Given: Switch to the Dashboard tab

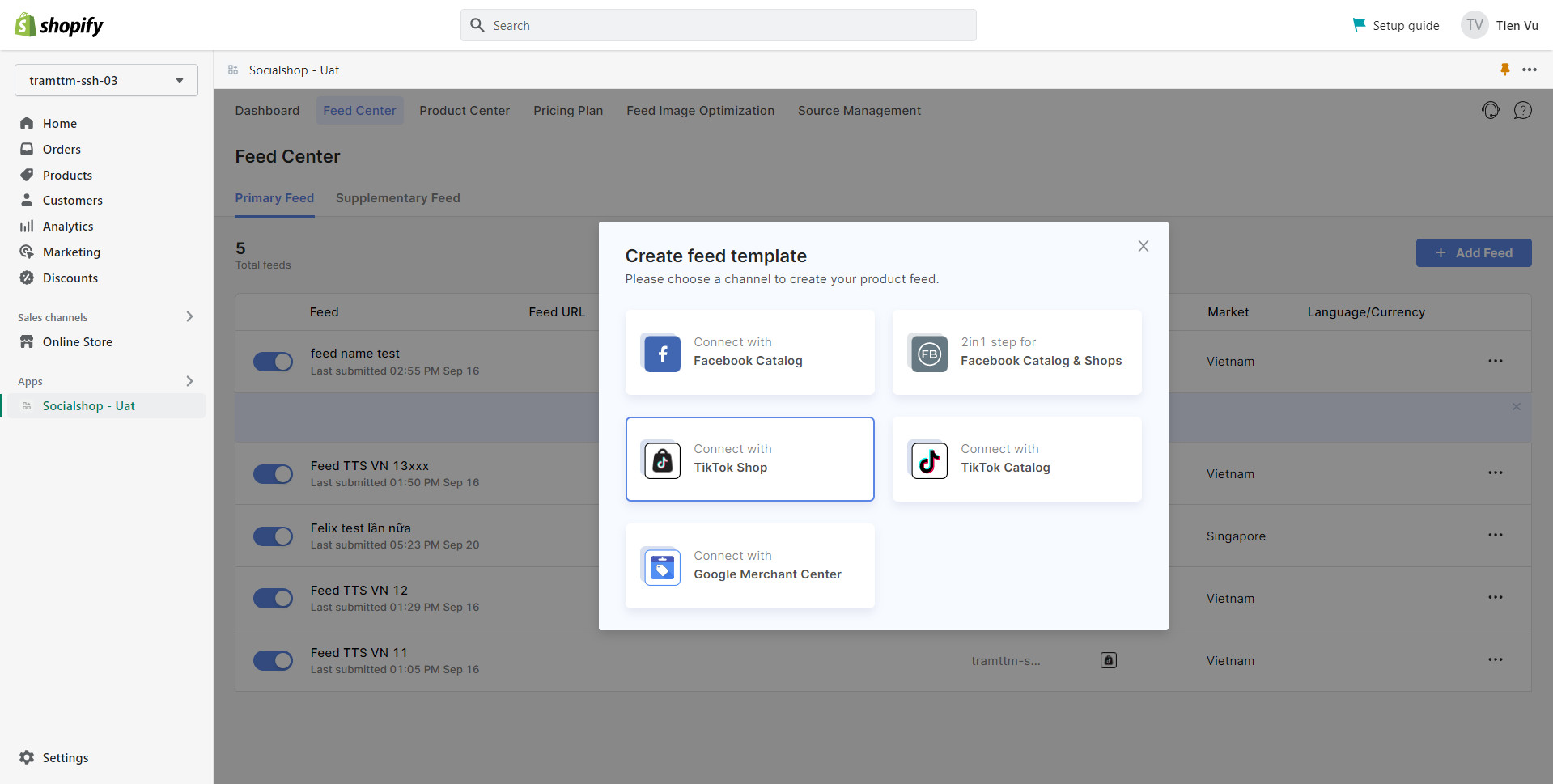Looking at the screenshot, I should (x=267, y=110).
